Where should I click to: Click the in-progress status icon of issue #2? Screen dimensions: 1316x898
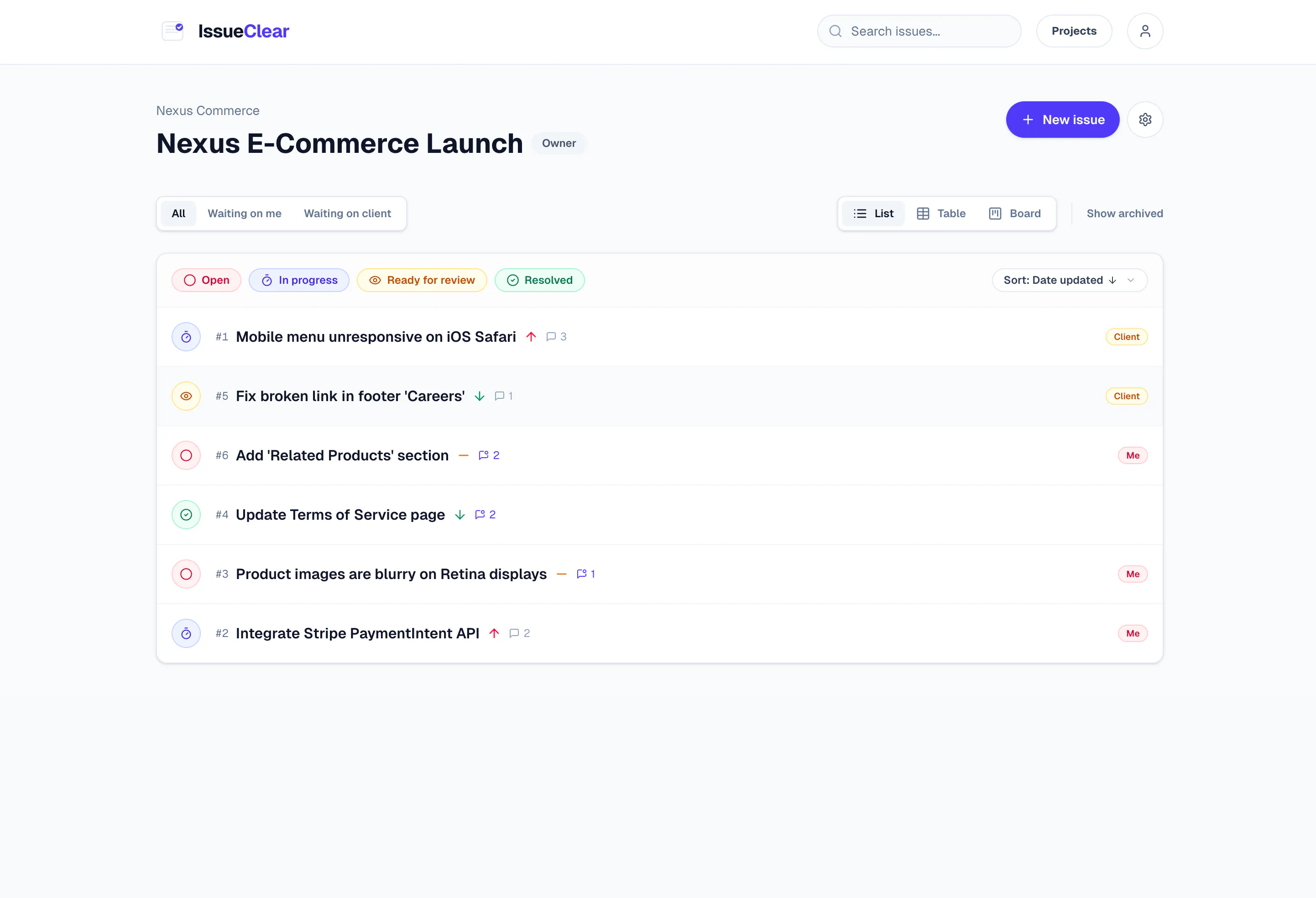[x=186, y=634]
